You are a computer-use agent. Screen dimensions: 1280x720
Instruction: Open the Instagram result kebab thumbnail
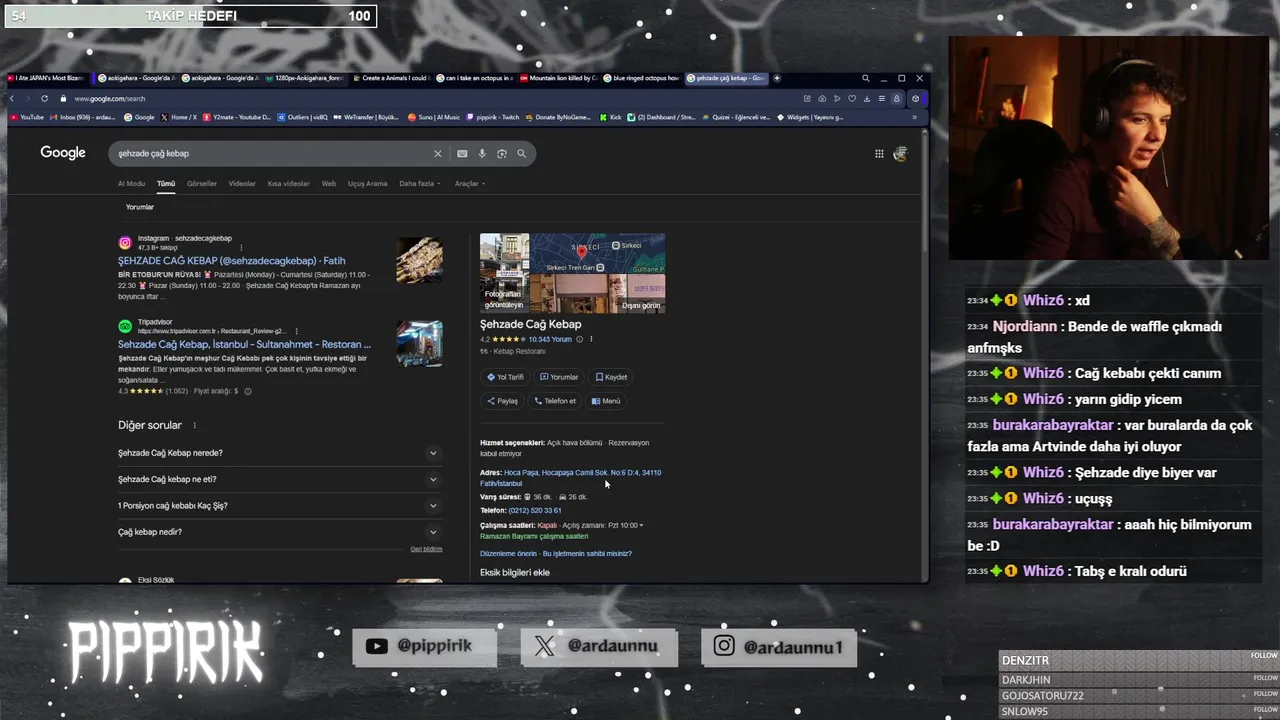(419, 260)
